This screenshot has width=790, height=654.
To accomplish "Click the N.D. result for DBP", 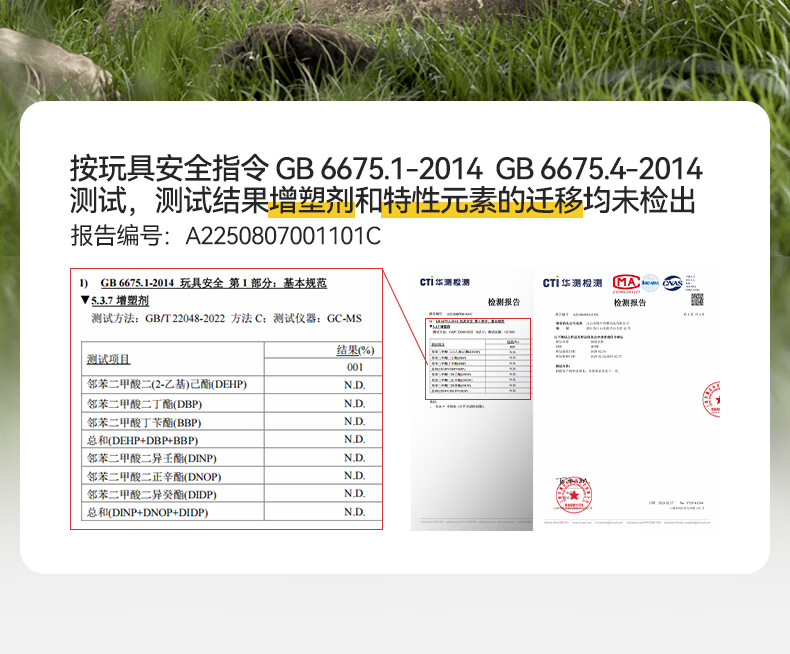I will [355, 404].
